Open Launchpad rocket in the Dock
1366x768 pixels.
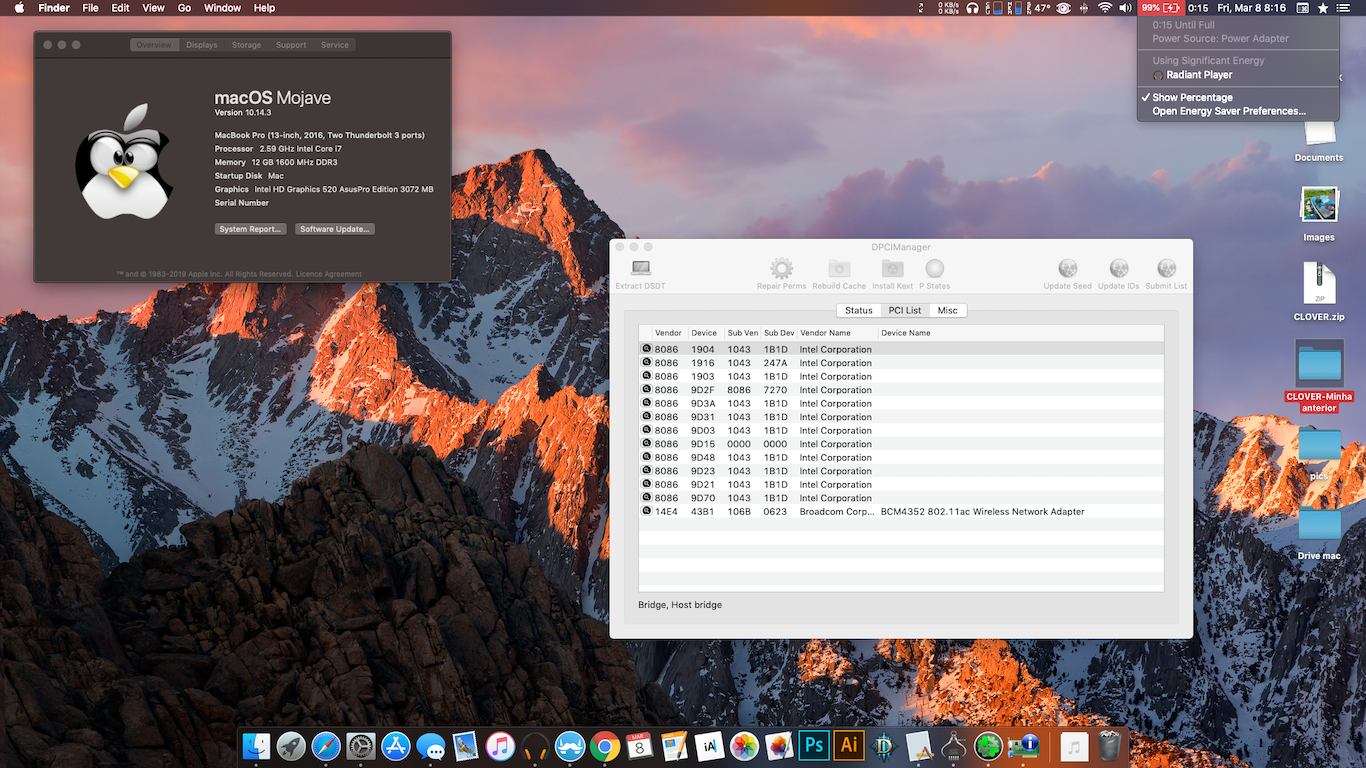pyautogui.click(x=291, y=745)
